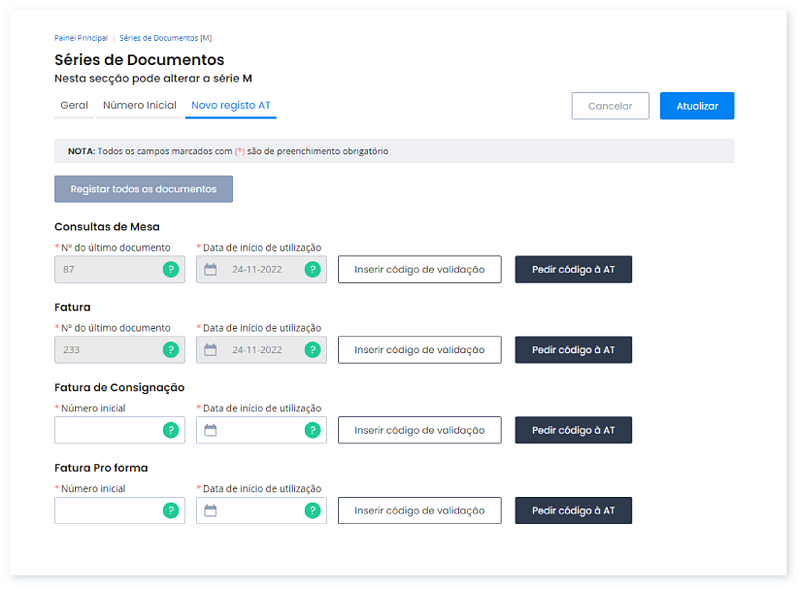Focus the Fatura Pro forma Número inicial field

click(107, 510)
